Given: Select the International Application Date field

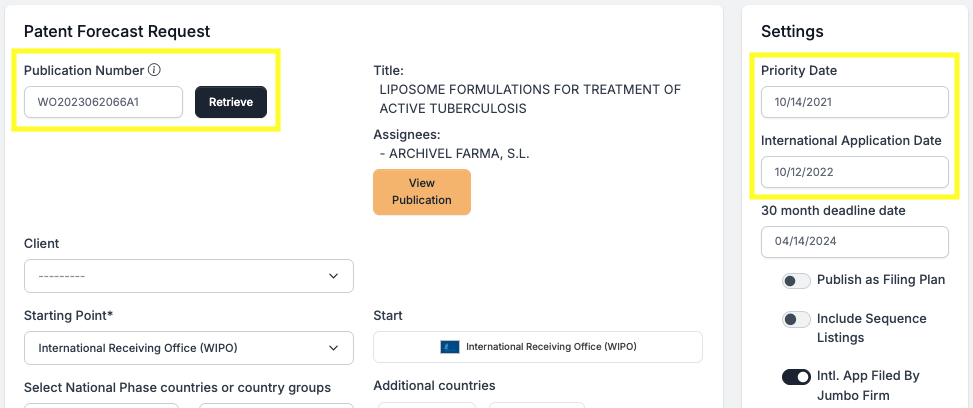Looking at the screenshot, I should [854, 172].
